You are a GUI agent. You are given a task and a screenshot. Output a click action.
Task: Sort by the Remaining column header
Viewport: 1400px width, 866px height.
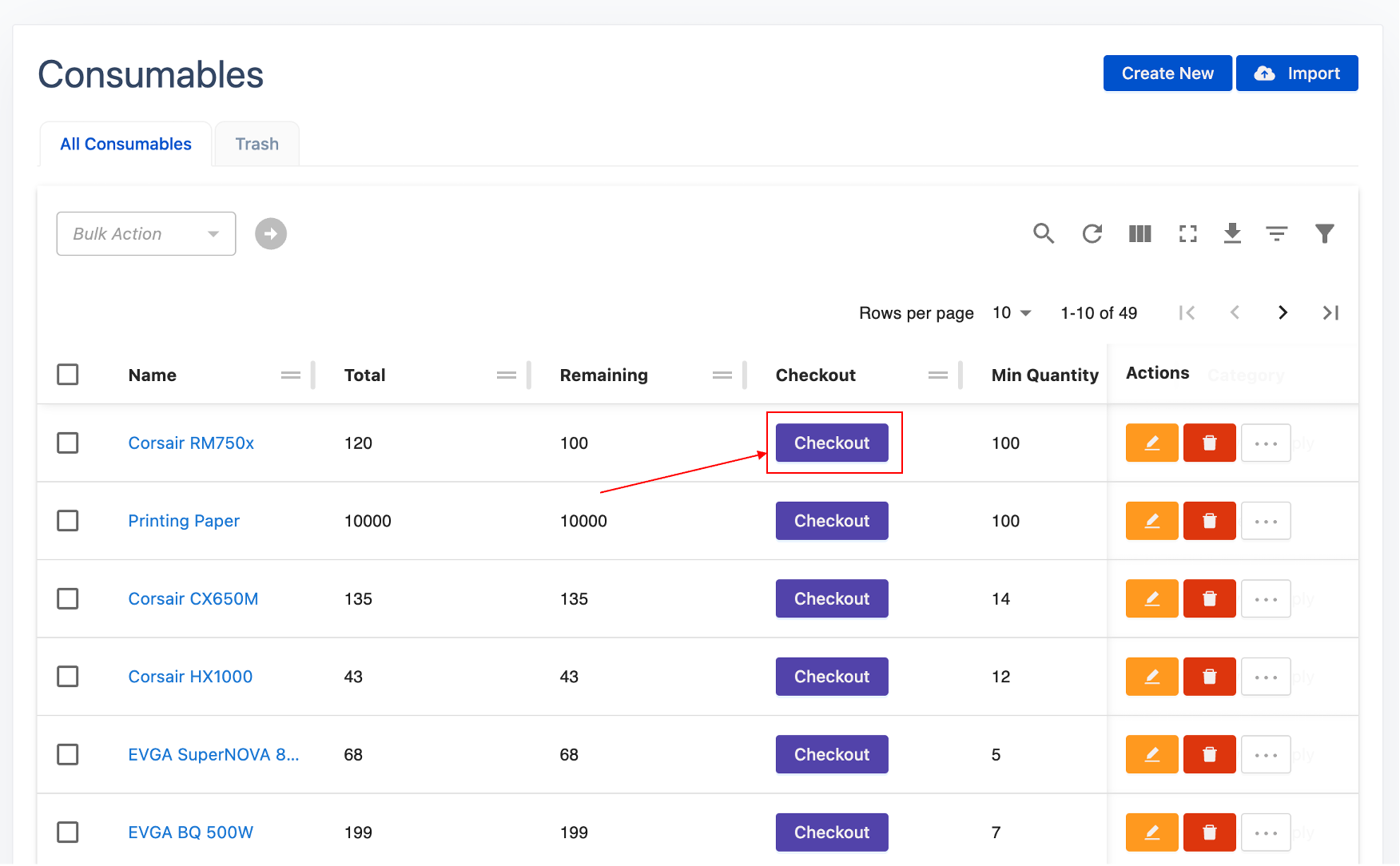[x=603, y=375]
